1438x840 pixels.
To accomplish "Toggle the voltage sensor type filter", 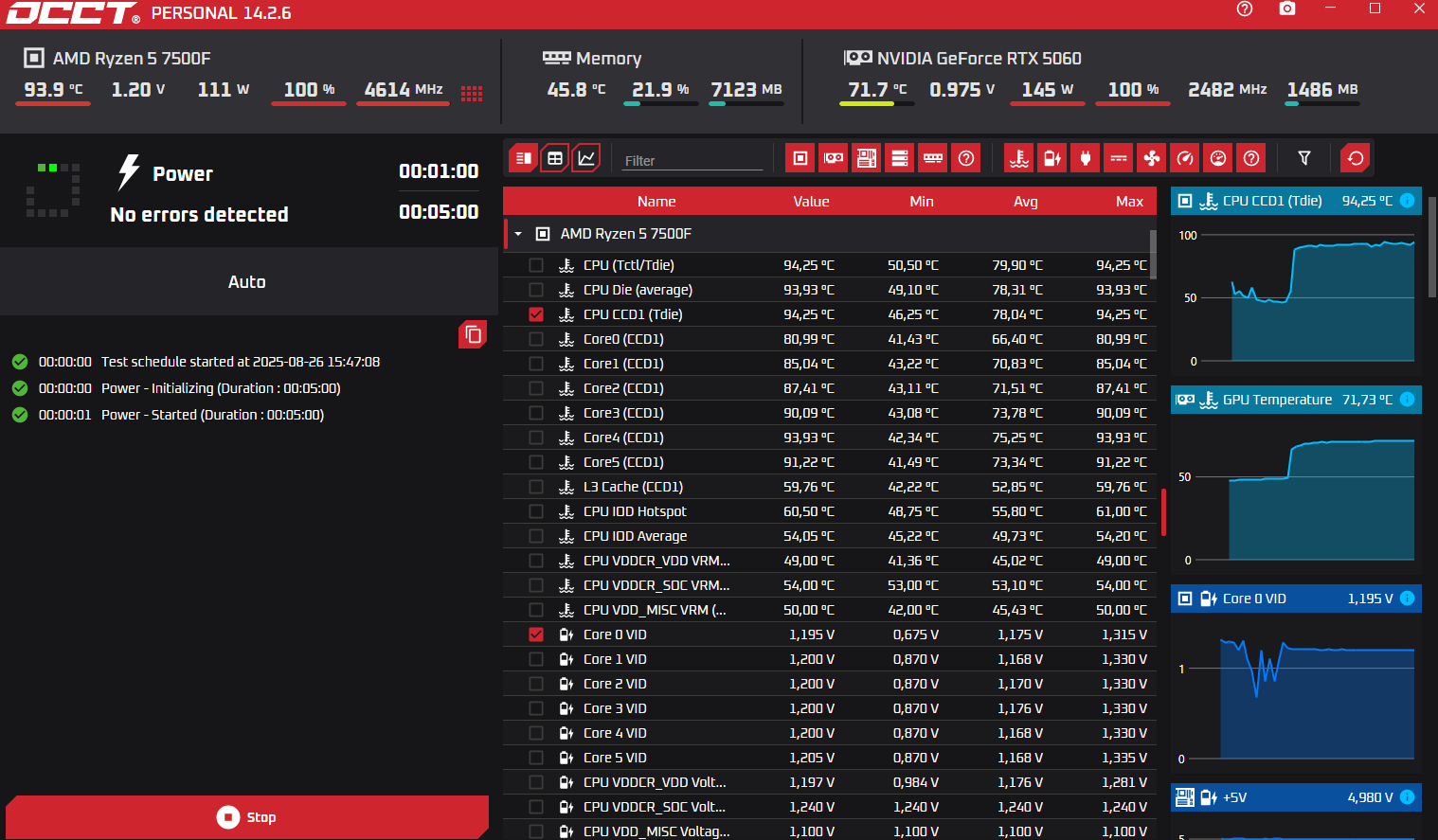I will [1052, 158].
